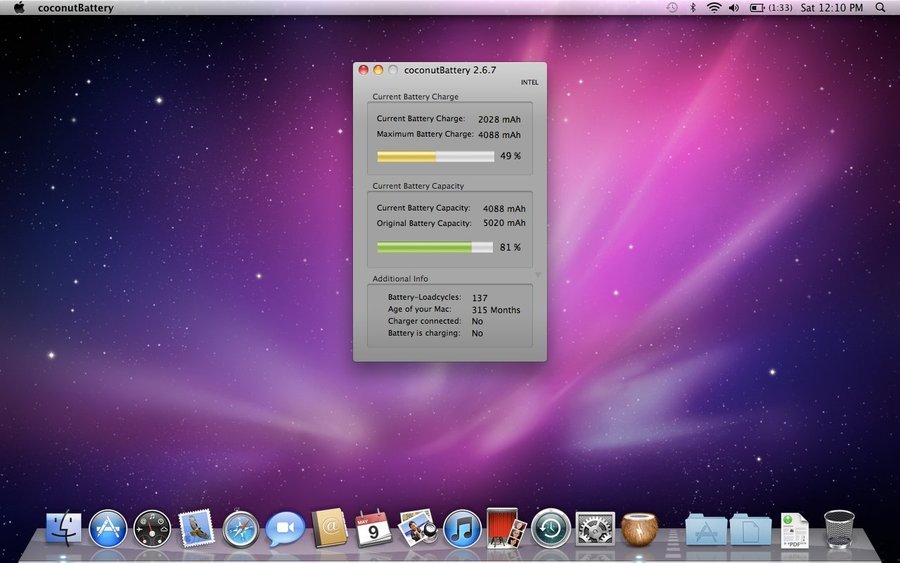Click the 2028 mAh current charge value
Image resolution: width=900 pixels, height=563 pixels.
(499, 119)
